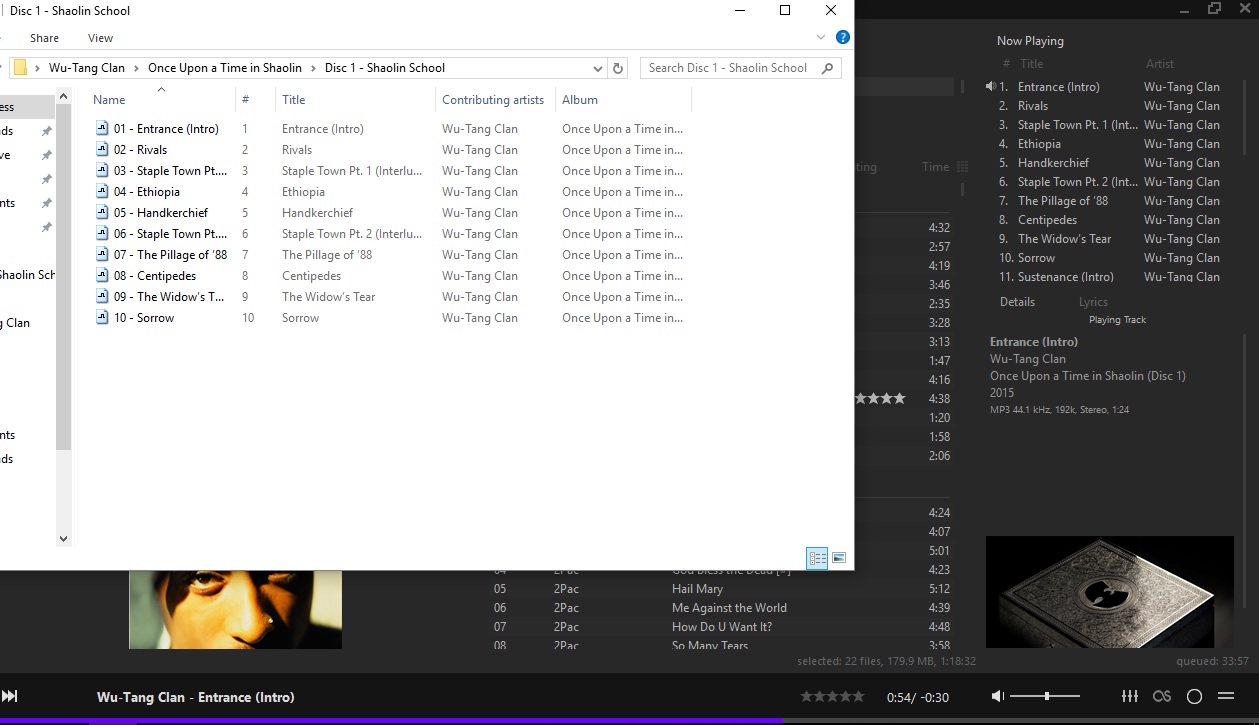Open the column chooser grid icon beside Time

pyautogui.click(x=963, y=167)
